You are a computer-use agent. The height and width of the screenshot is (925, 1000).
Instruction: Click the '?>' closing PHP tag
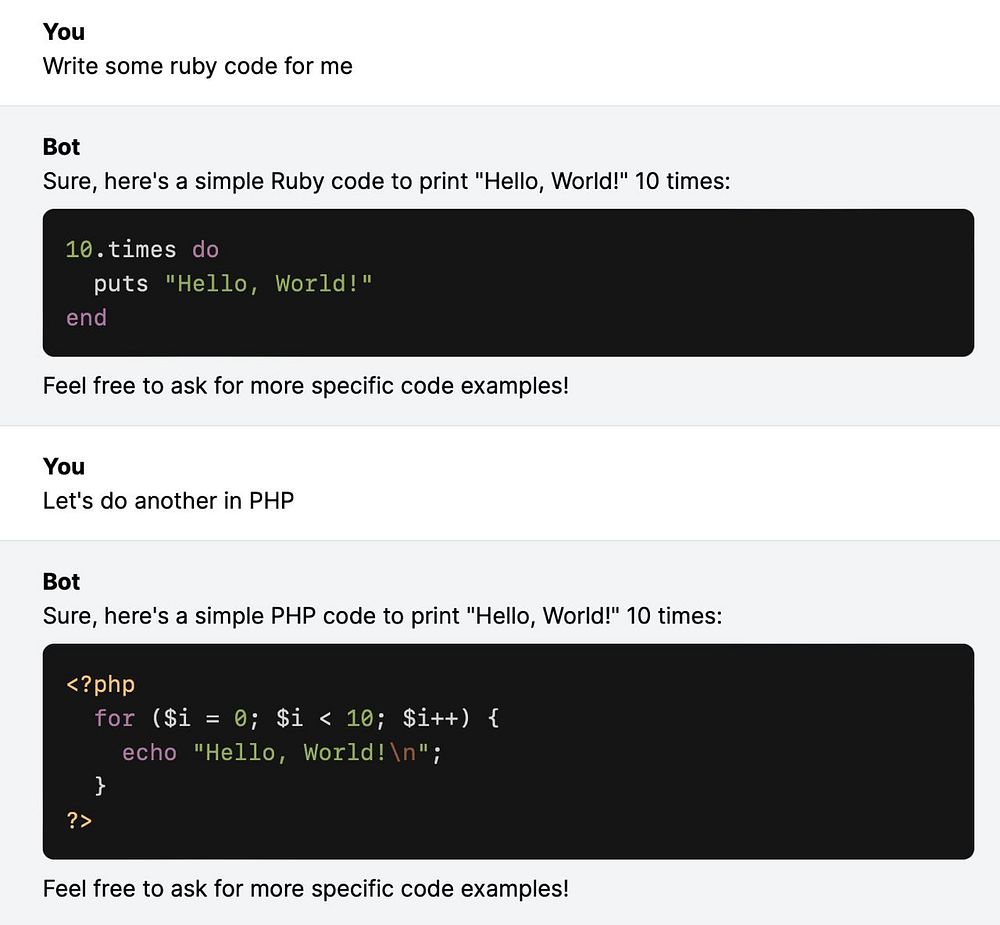click(79, 820)
